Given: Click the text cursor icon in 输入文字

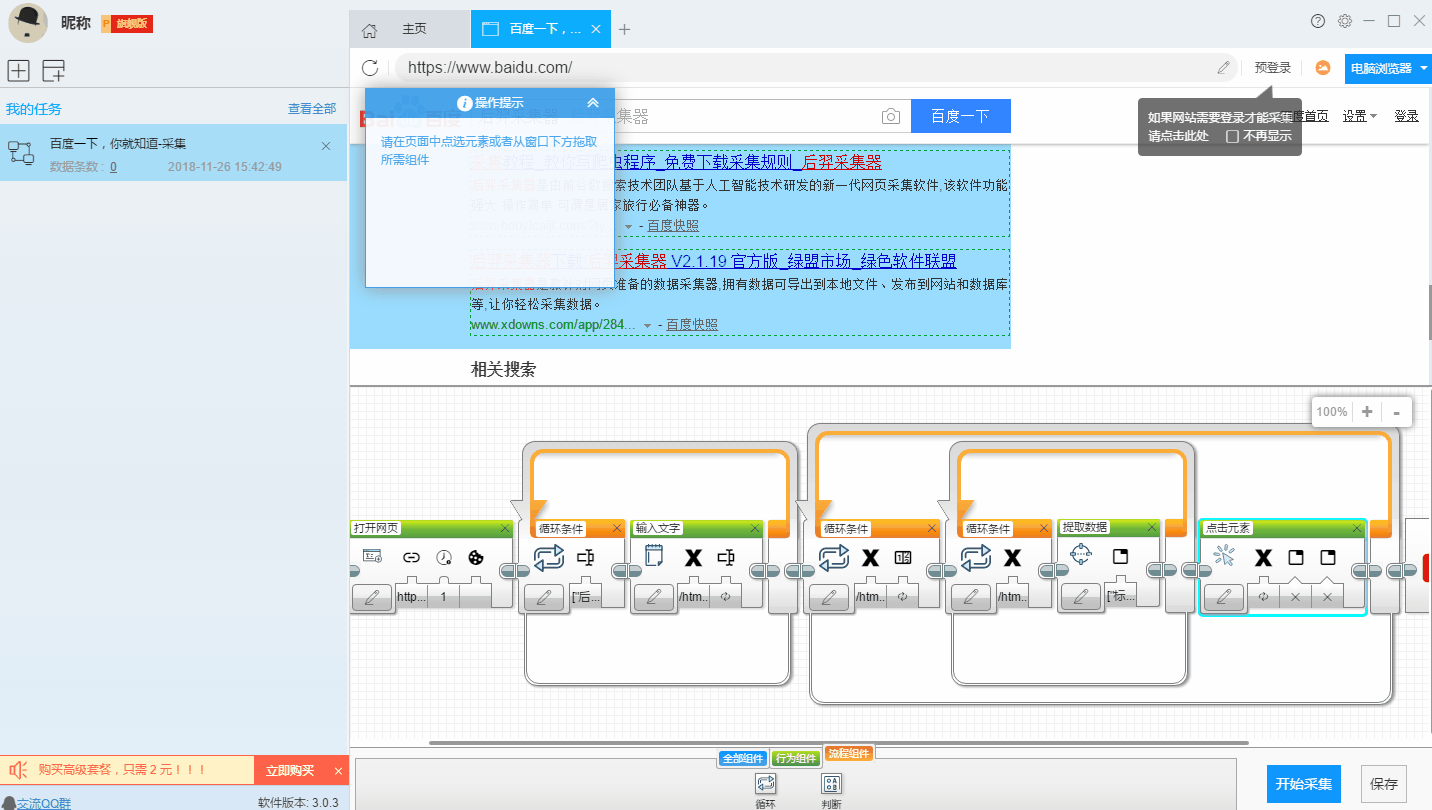Looking at the screenshot, I should 727,557.
